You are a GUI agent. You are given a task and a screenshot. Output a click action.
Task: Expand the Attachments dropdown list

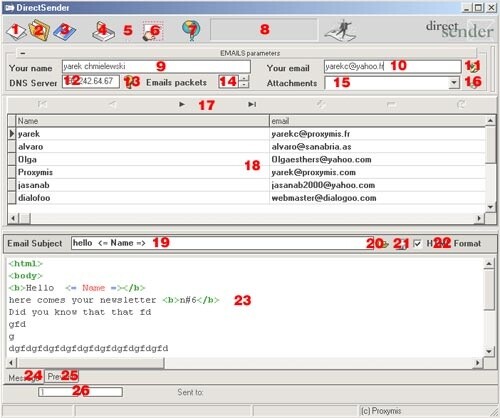click(x=454, y=83)
